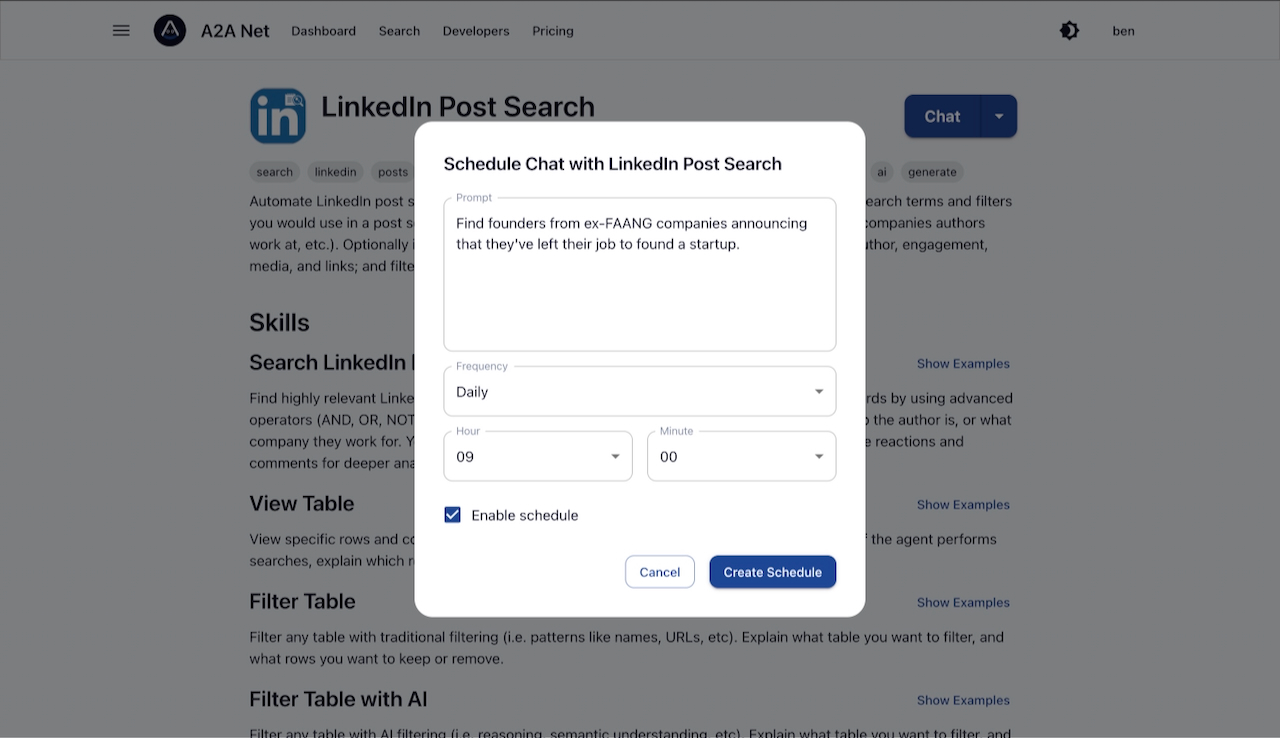This screenshot has width=1280, height=738.
Task: Uncheck the Enable schedule checkbox
Action: (x=452, y=514)
